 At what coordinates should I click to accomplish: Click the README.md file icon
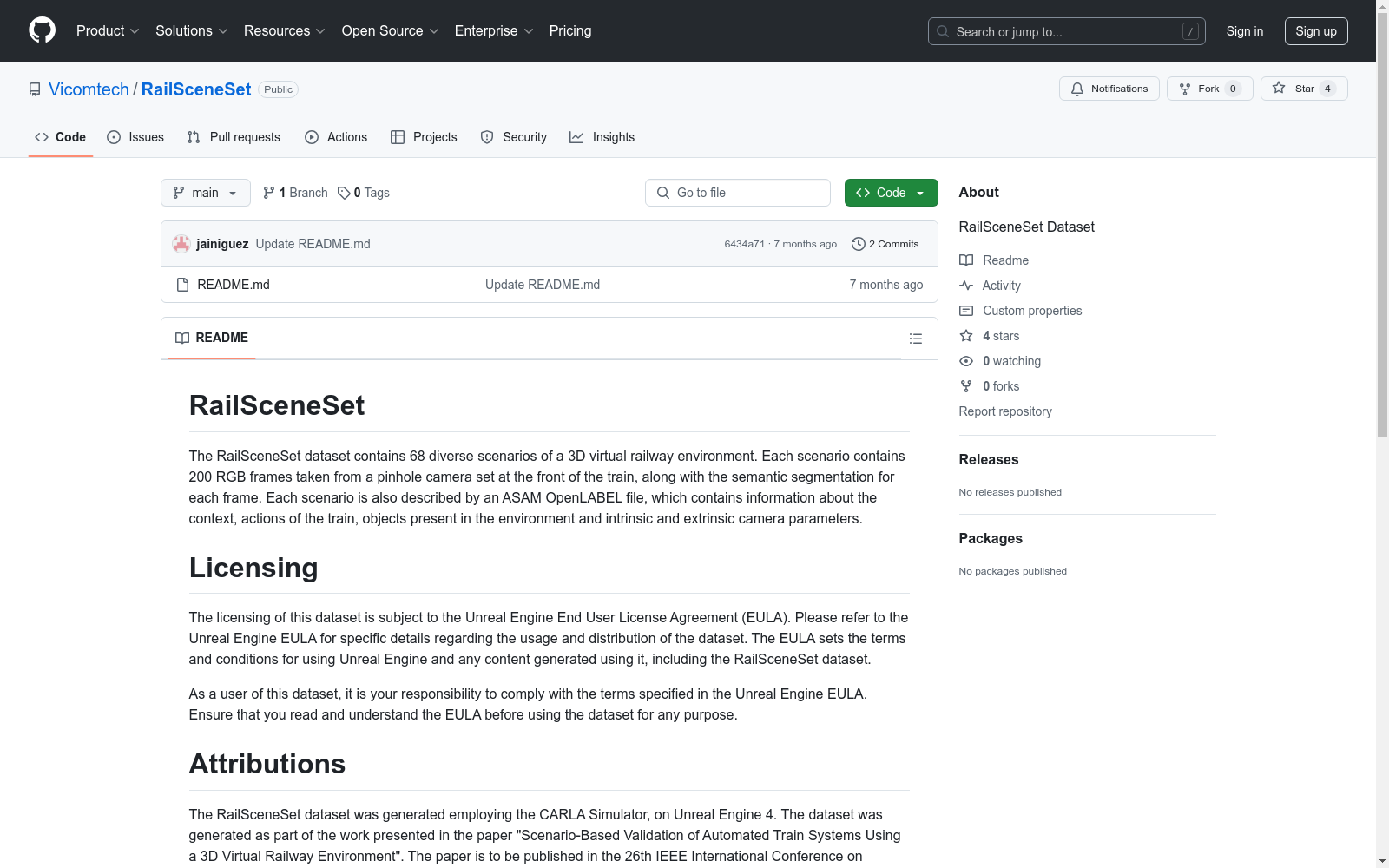point(182,285)
